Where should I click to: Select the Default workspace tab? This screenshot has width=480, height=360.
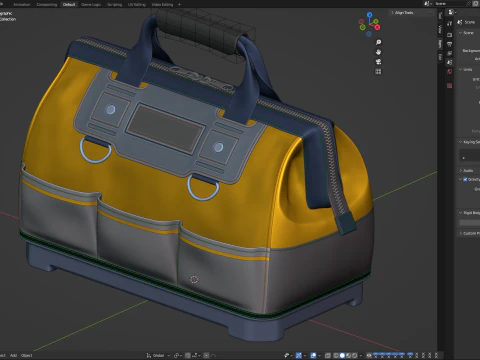click(69, 5)
